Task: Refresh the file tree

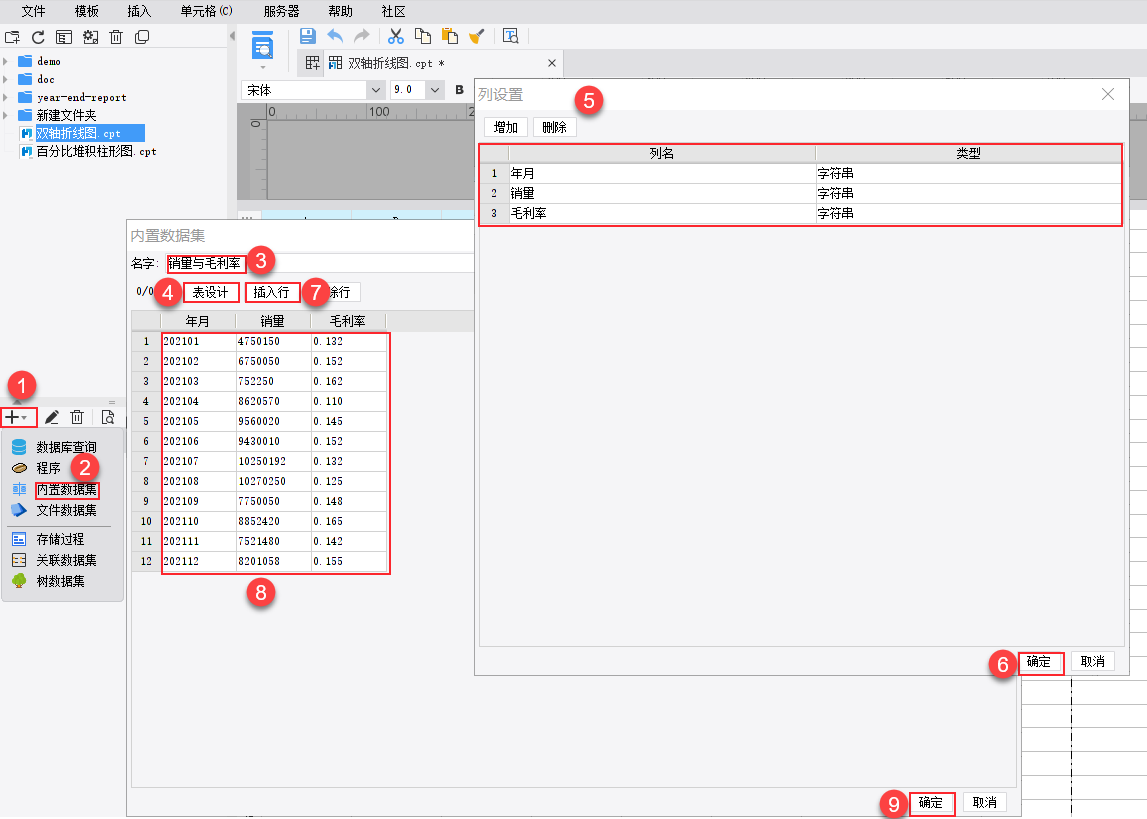Action: click(38, 37)
